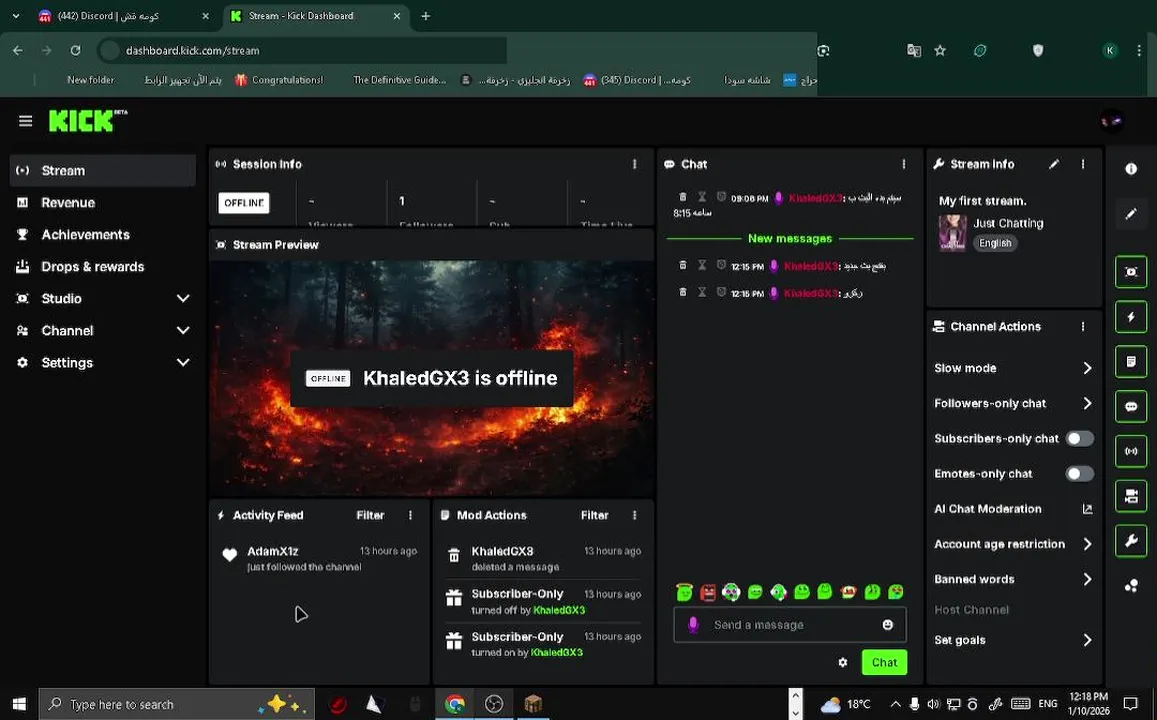The width and height of the screenshot is (1157, 720).
Task: Click Windows Start button
Action: point(19,704)
